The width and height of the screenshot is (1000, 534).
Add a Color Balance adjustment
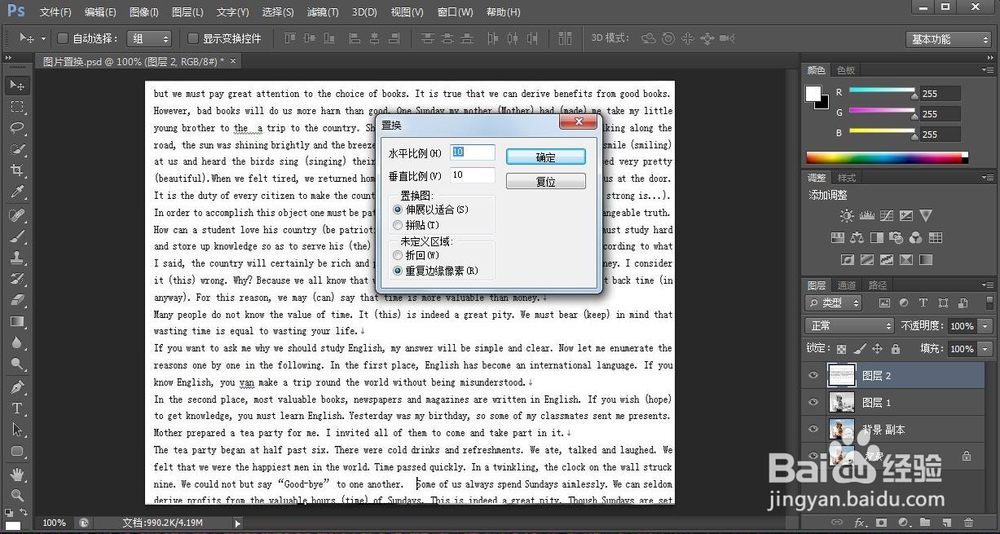pos(857,237)
